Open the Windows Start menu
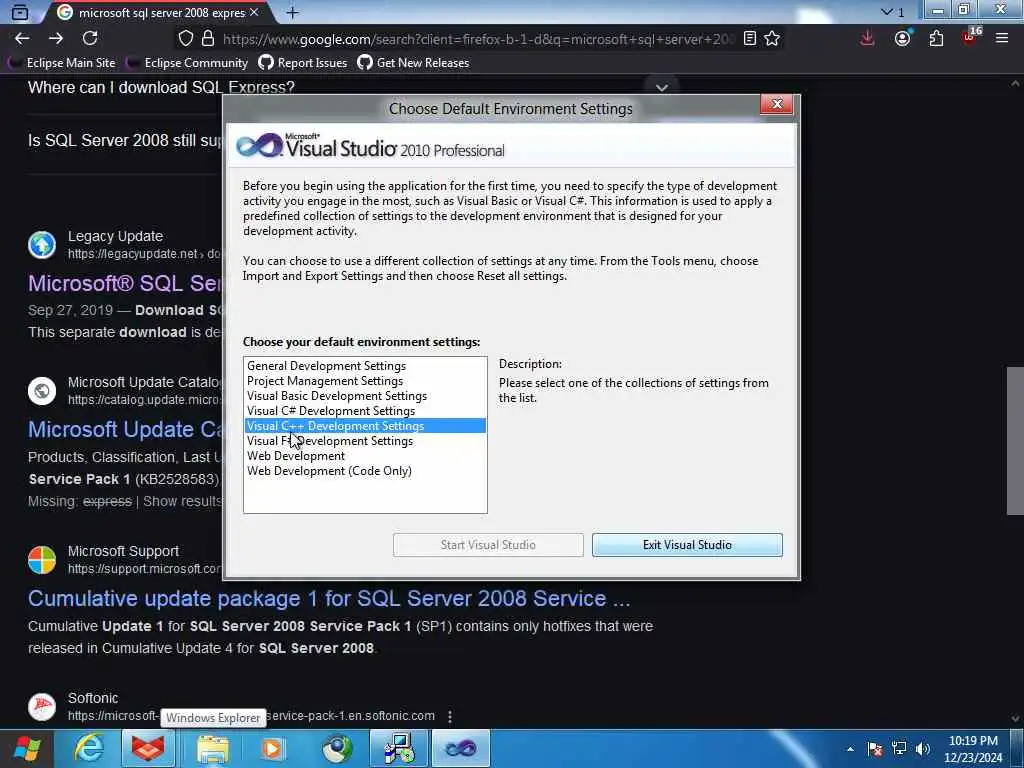1024x768 pixels. (27, 748)
